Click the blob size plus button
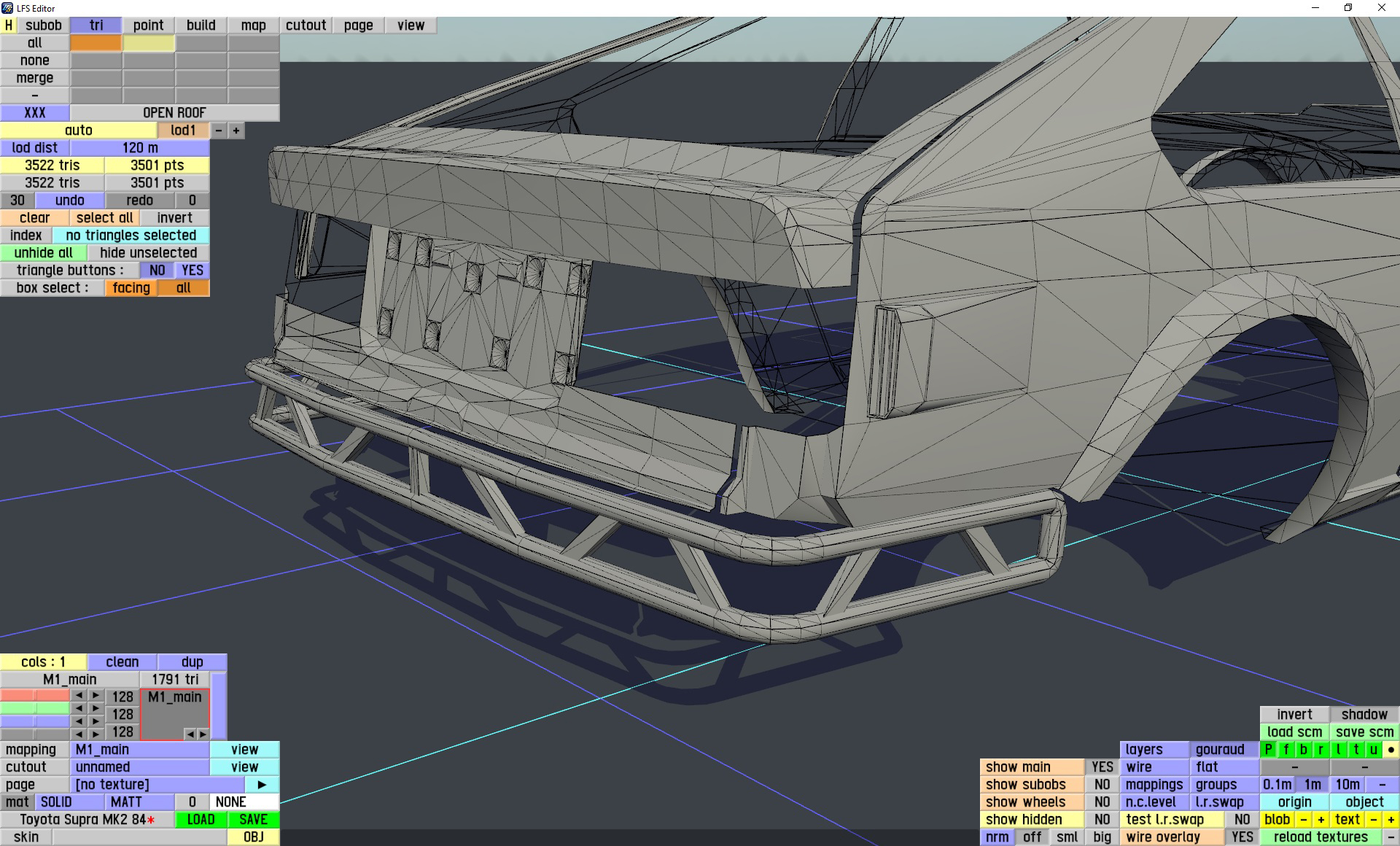The height and width of the screenshot is (846, 1400). tap(1321, 820)
